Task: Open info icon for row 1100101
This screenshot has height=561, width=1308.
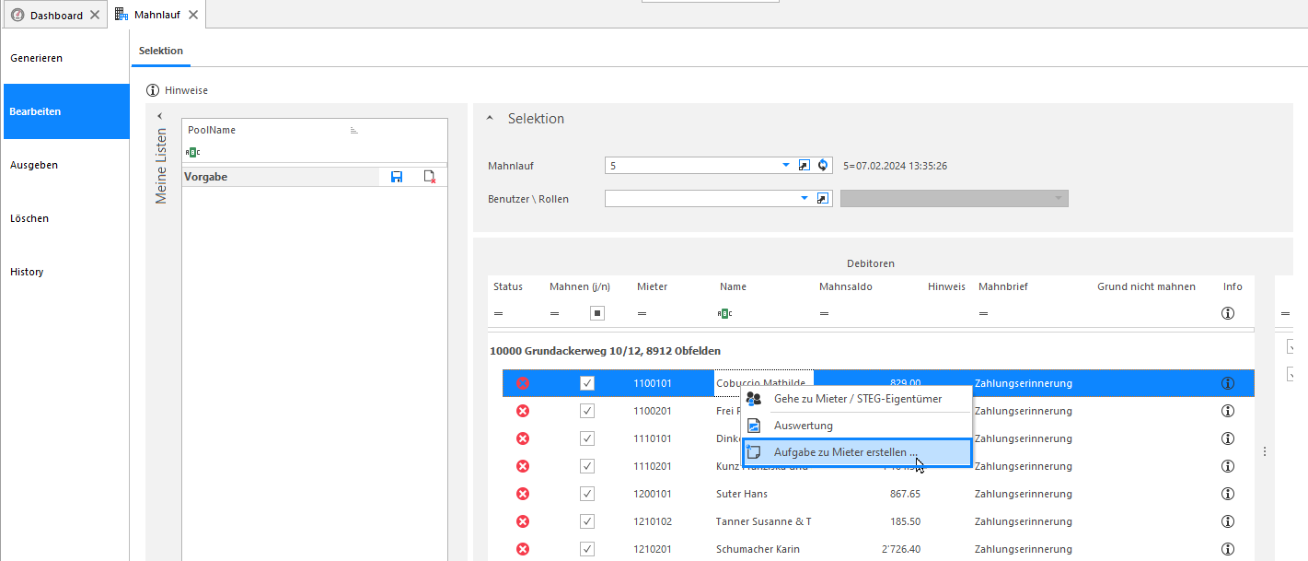Action: pyautogui.click(x=1227, y=383)
